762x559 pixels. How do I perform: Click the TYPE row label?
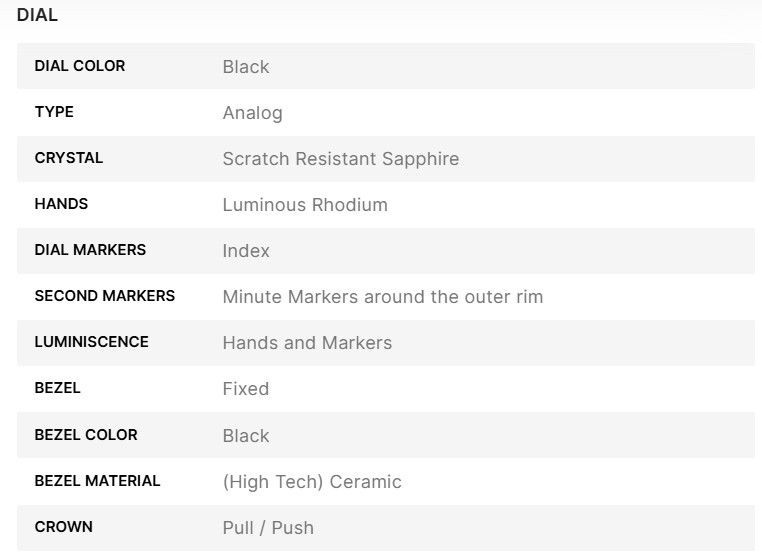coord(54,112)
